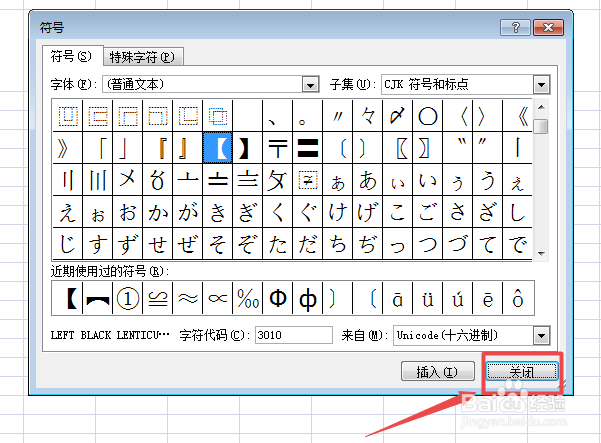The width and height of the screenshot is (601, 443).
Task: Select the large あ hiragana character
Action: 368,180
